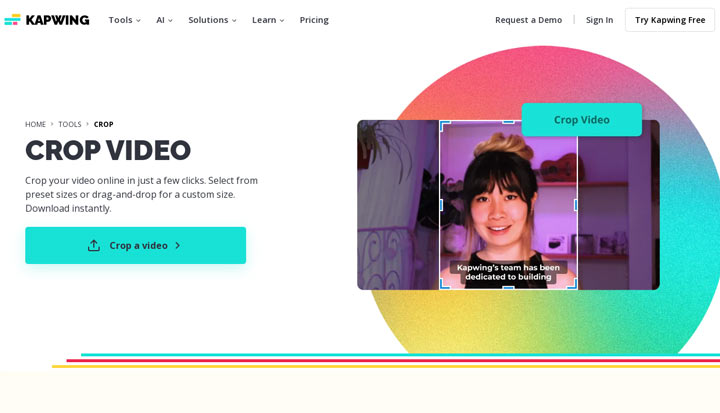Click the upload icon in Crop a video button

pyautogui.click(x=94, y=245)
